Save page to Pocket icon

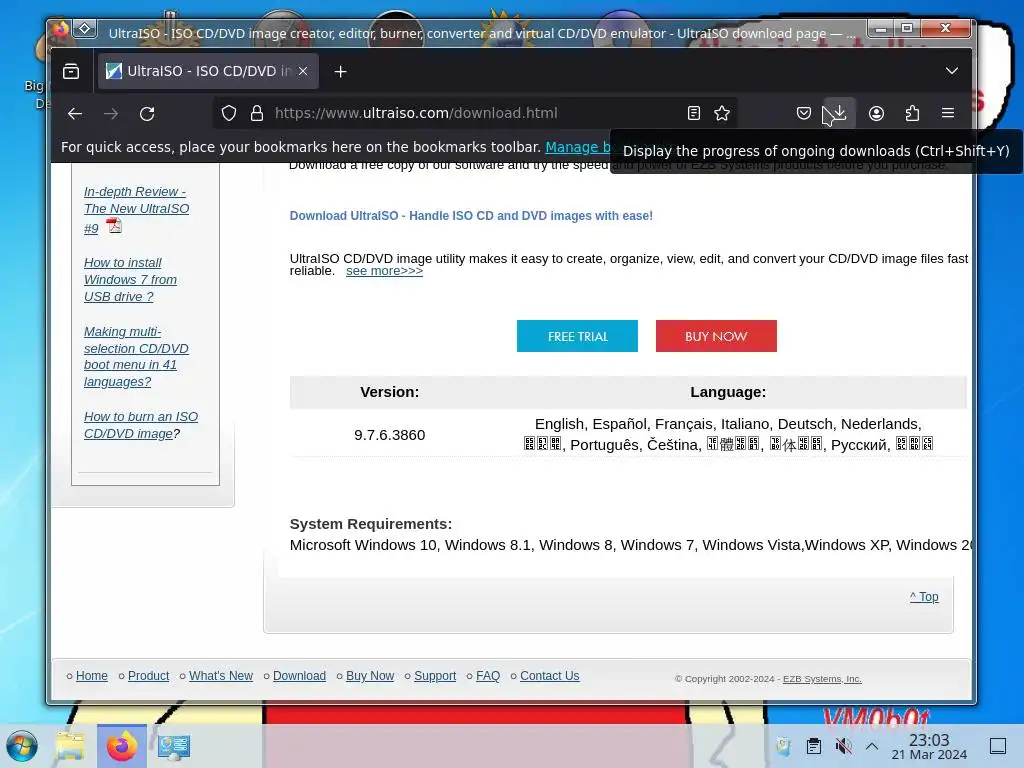[x=804, y=113]
